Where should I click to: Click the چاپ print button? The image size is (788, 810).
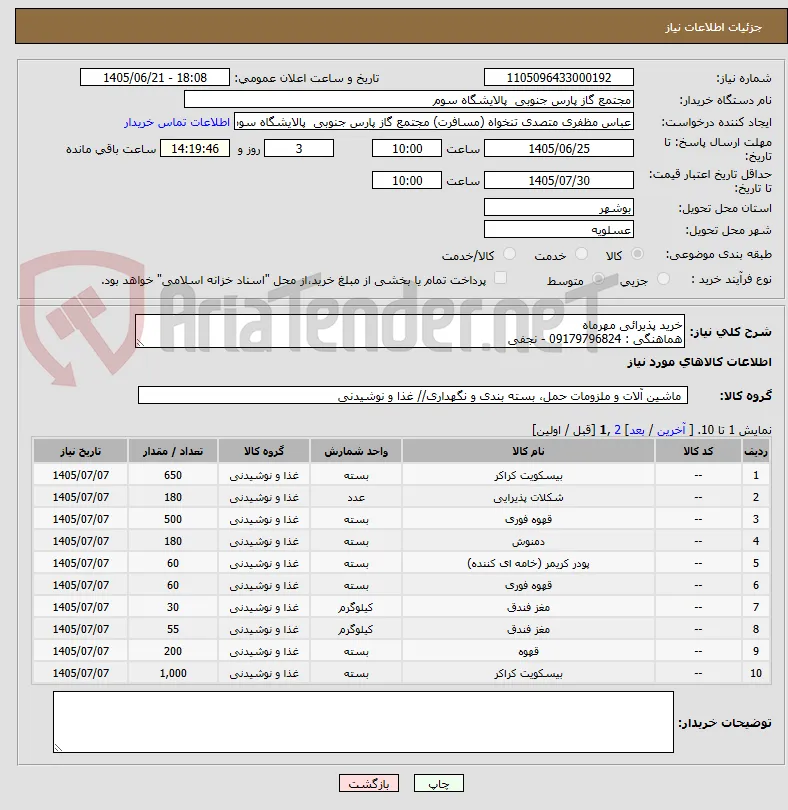point(439,783)
